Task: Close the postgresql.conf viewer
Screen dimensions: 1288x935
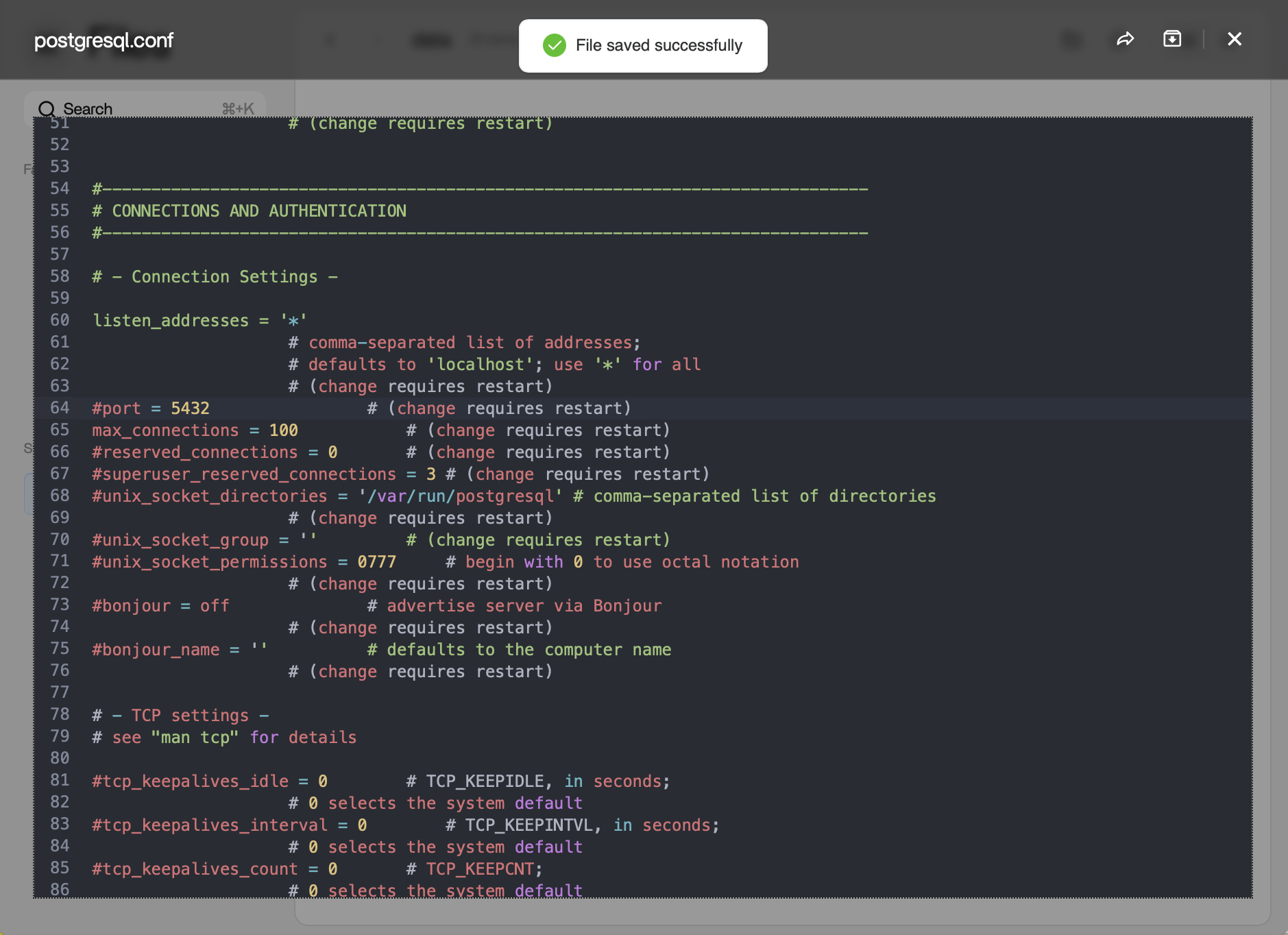Action: tap(1235, 39)
